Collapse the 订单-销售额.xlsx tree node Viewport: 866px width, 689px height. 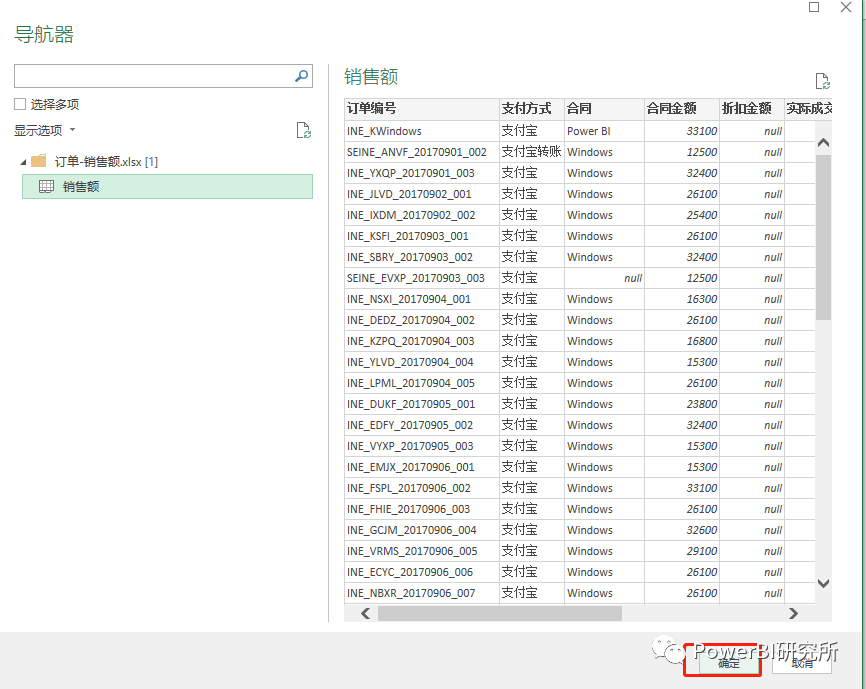coord(23,162)
